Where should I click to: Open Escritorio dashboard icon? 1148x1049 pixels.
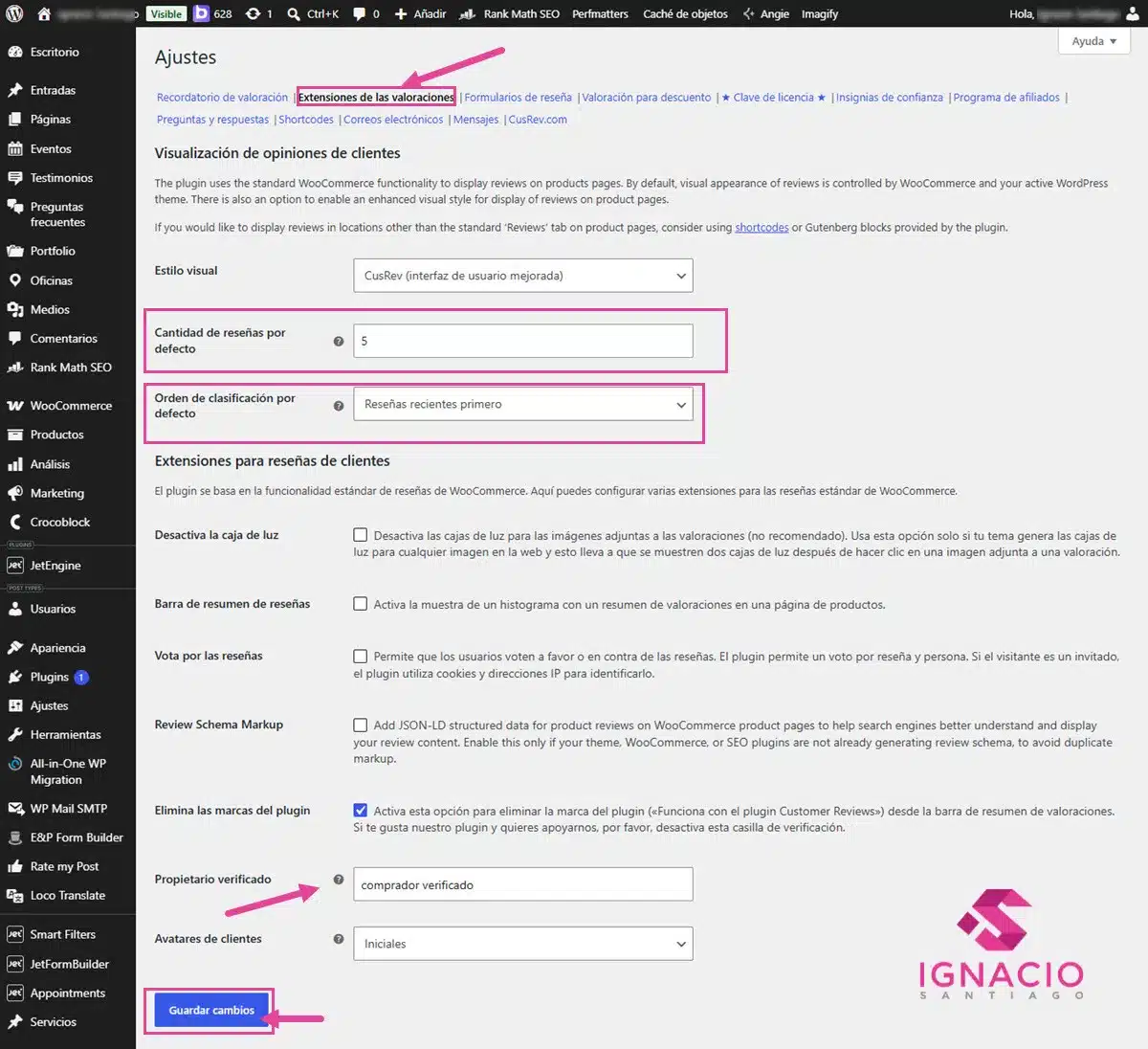pyautogui.click(x=15, y=52)
